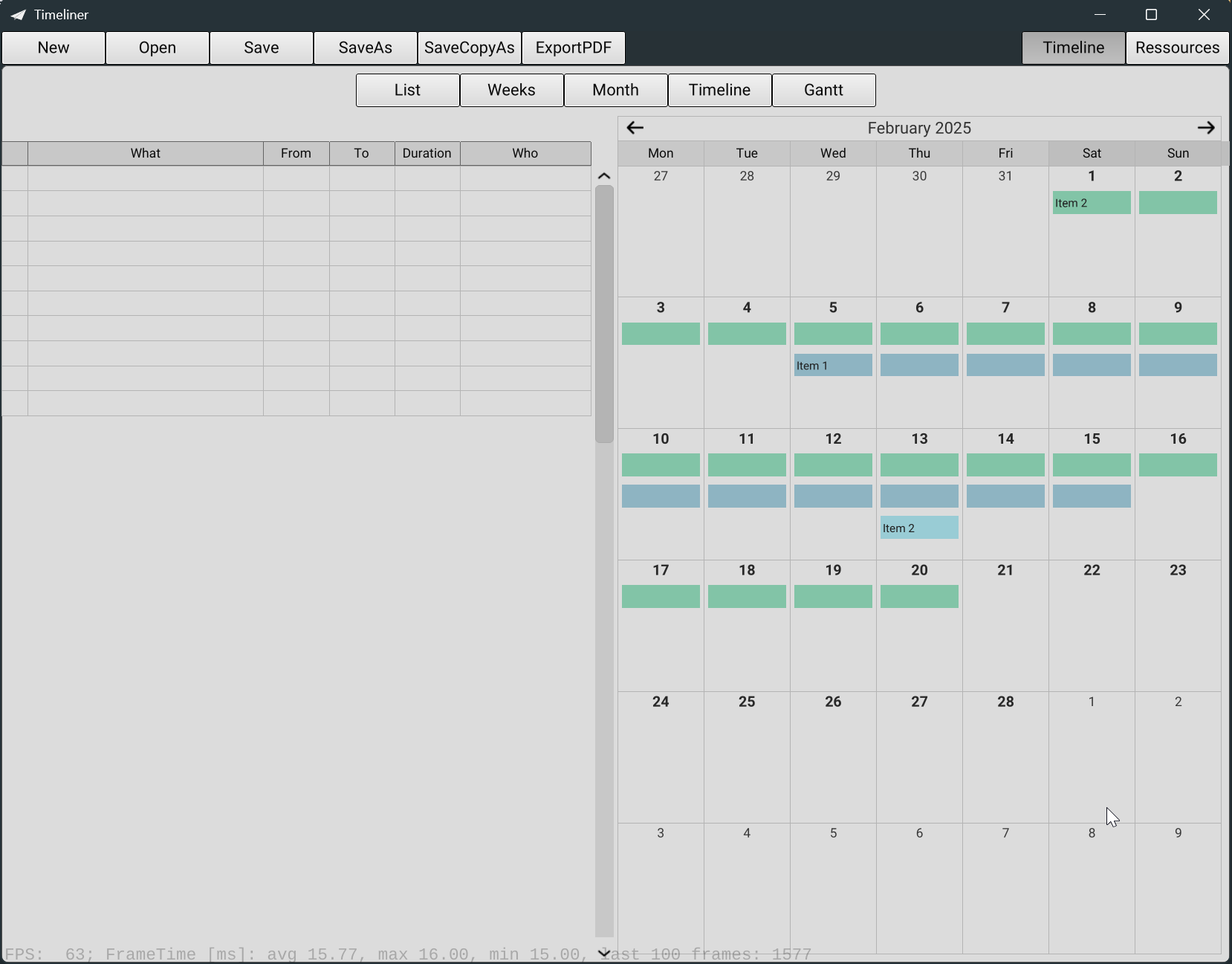Click the green Item 2 bar on Saturday 1
Screen dimensions: 1232x964
pyautogui.click(x=1092, y=203)
